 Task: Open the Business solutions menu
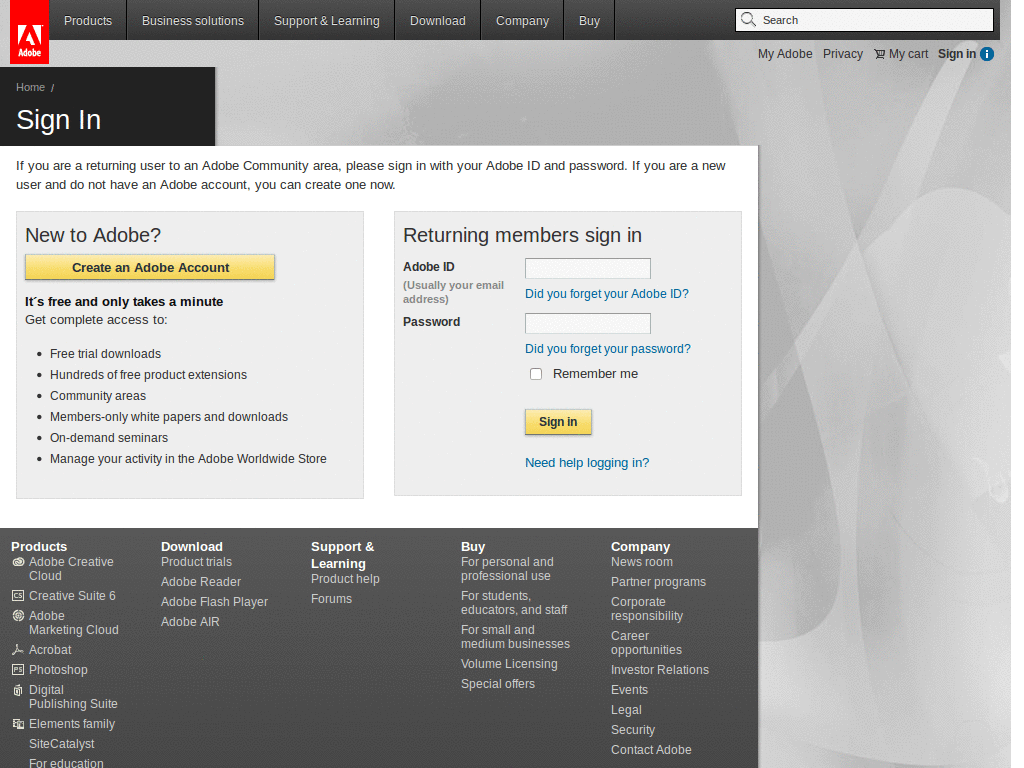pos(193,20)
